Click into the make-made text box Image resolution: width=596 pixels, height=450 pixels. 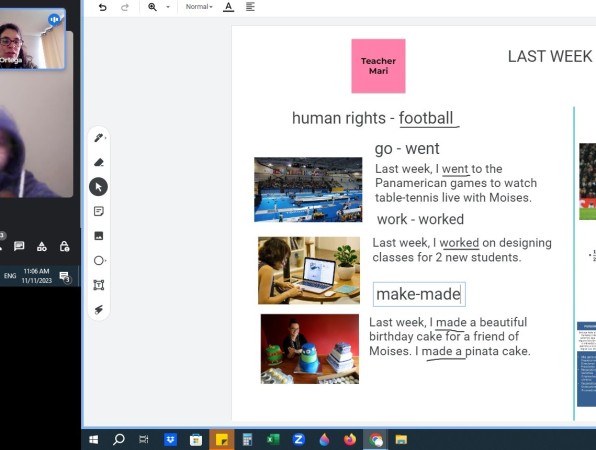coord(419,294)
